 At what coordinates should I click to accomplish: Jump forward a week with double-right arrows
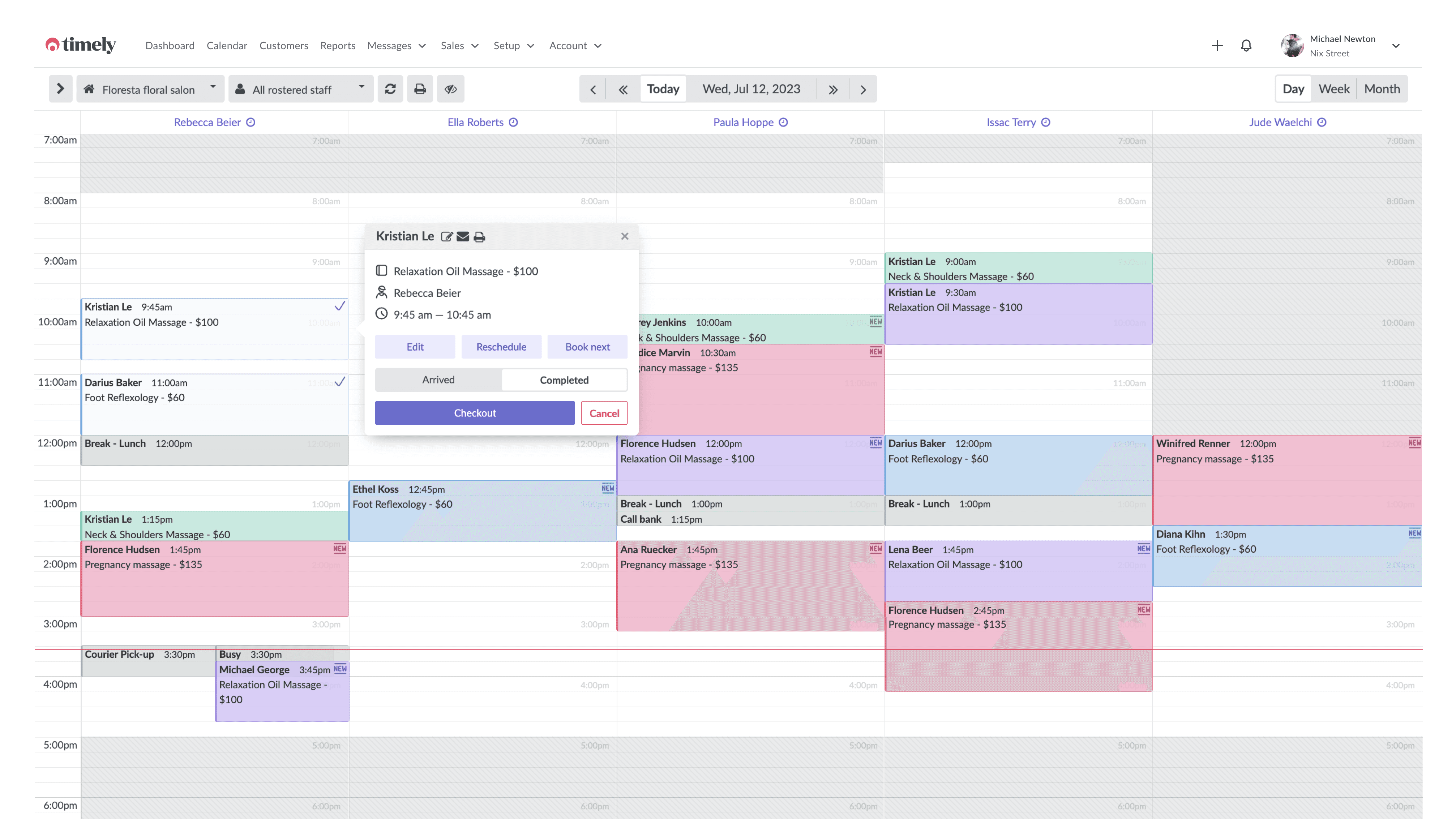click(833, 89)
